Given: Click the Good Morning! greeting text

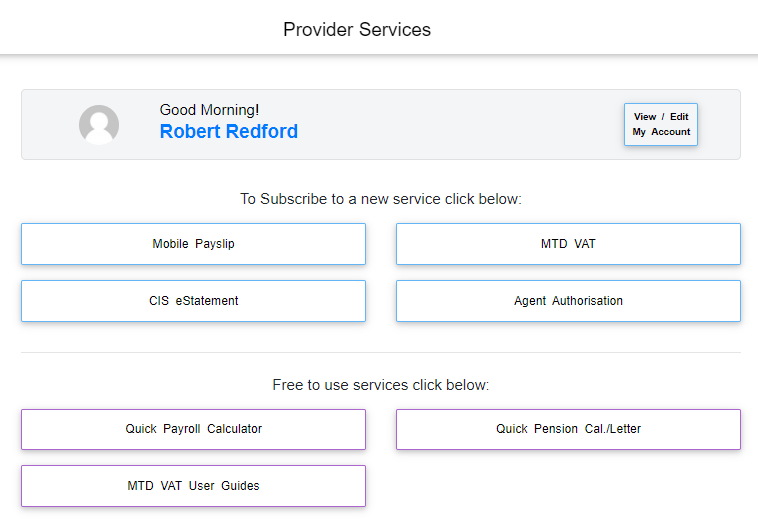Looking at the screenshot, I should pos(209,110).
